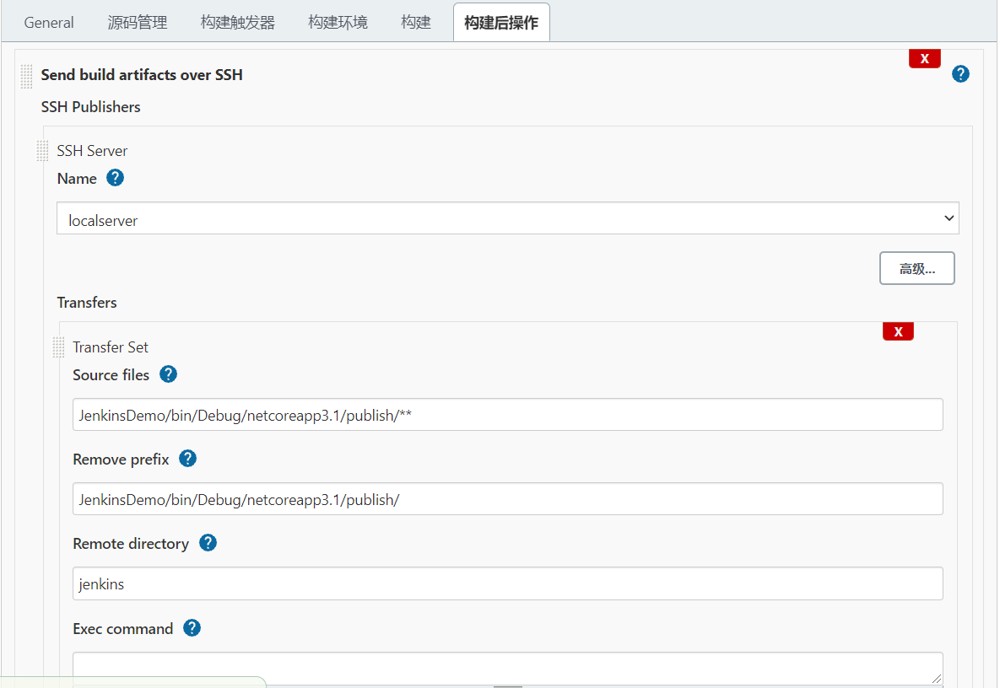Image resolution: width=1000 pixels, height=688 pixels.
Task: Open help icon next to Remote directory
Action: coord(208,543)
